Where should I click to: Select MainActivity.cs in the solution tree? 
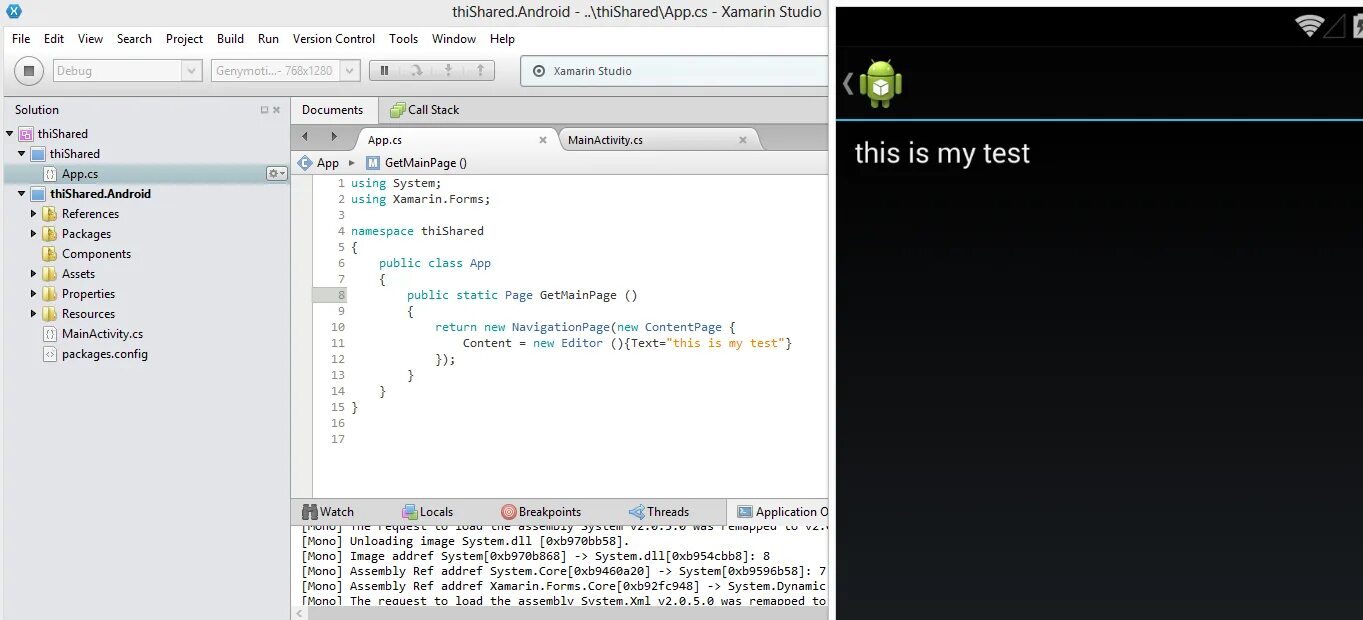point(102,334)
